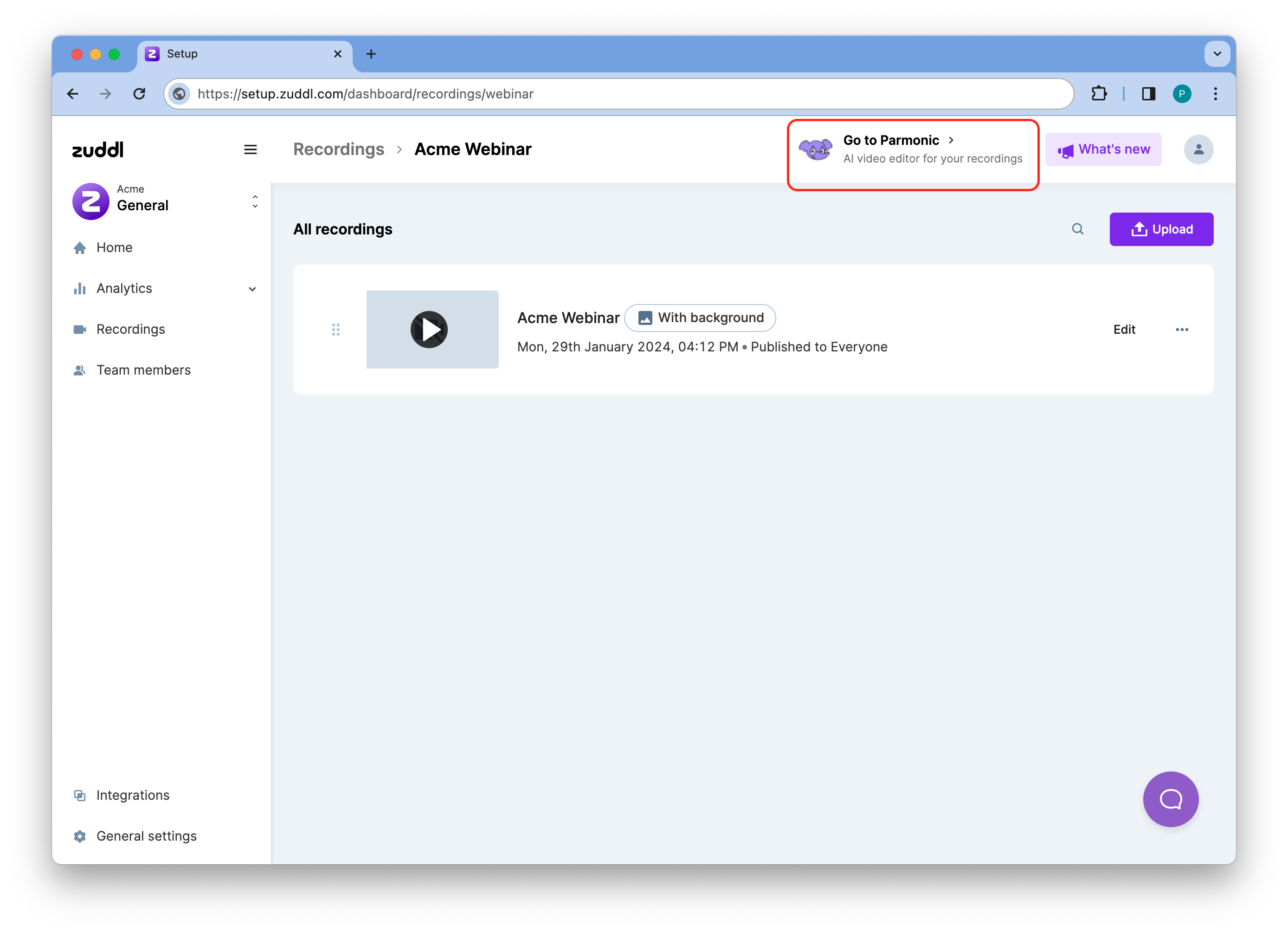1288x933 pixels.
Task: Open the chat support bubble
Action: click(x=1171, y=799)
